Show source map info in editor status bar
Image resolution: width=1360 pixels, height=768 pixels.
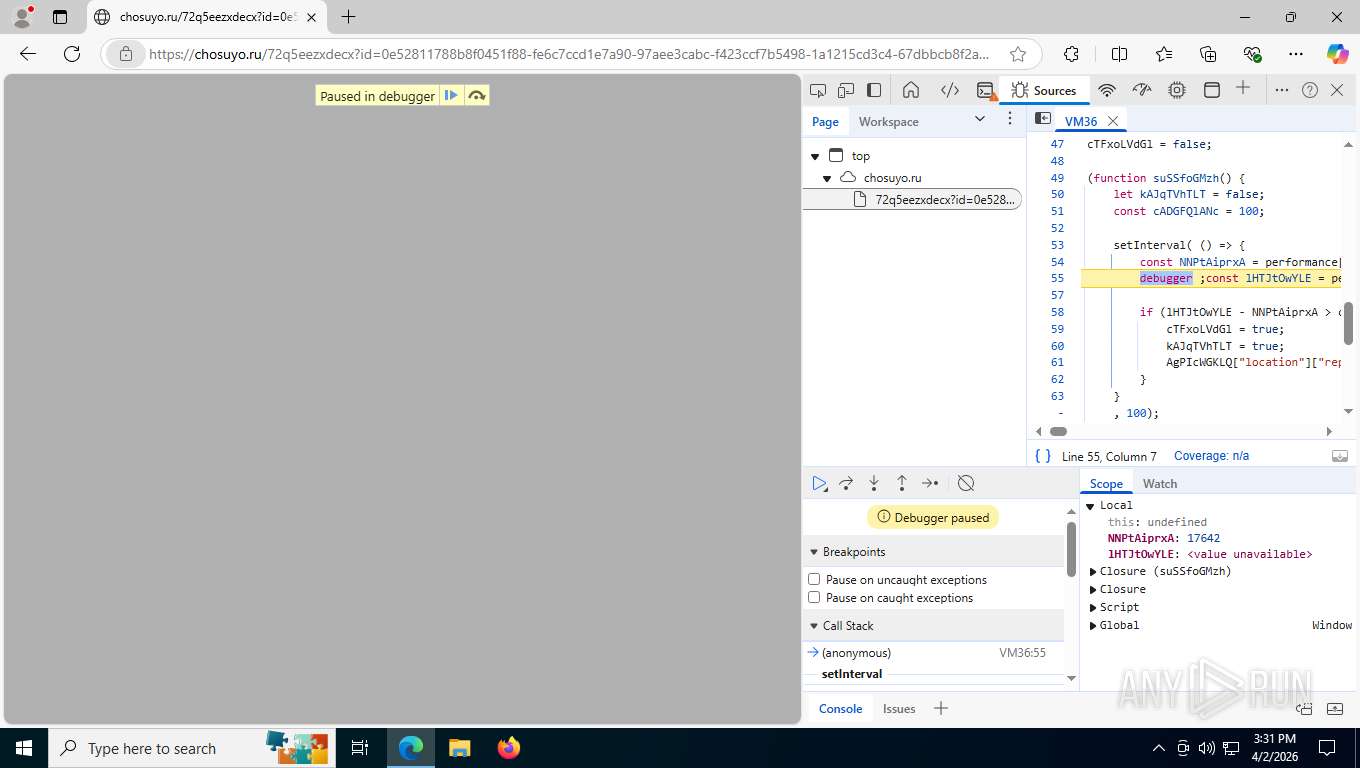click(1339, 456)
